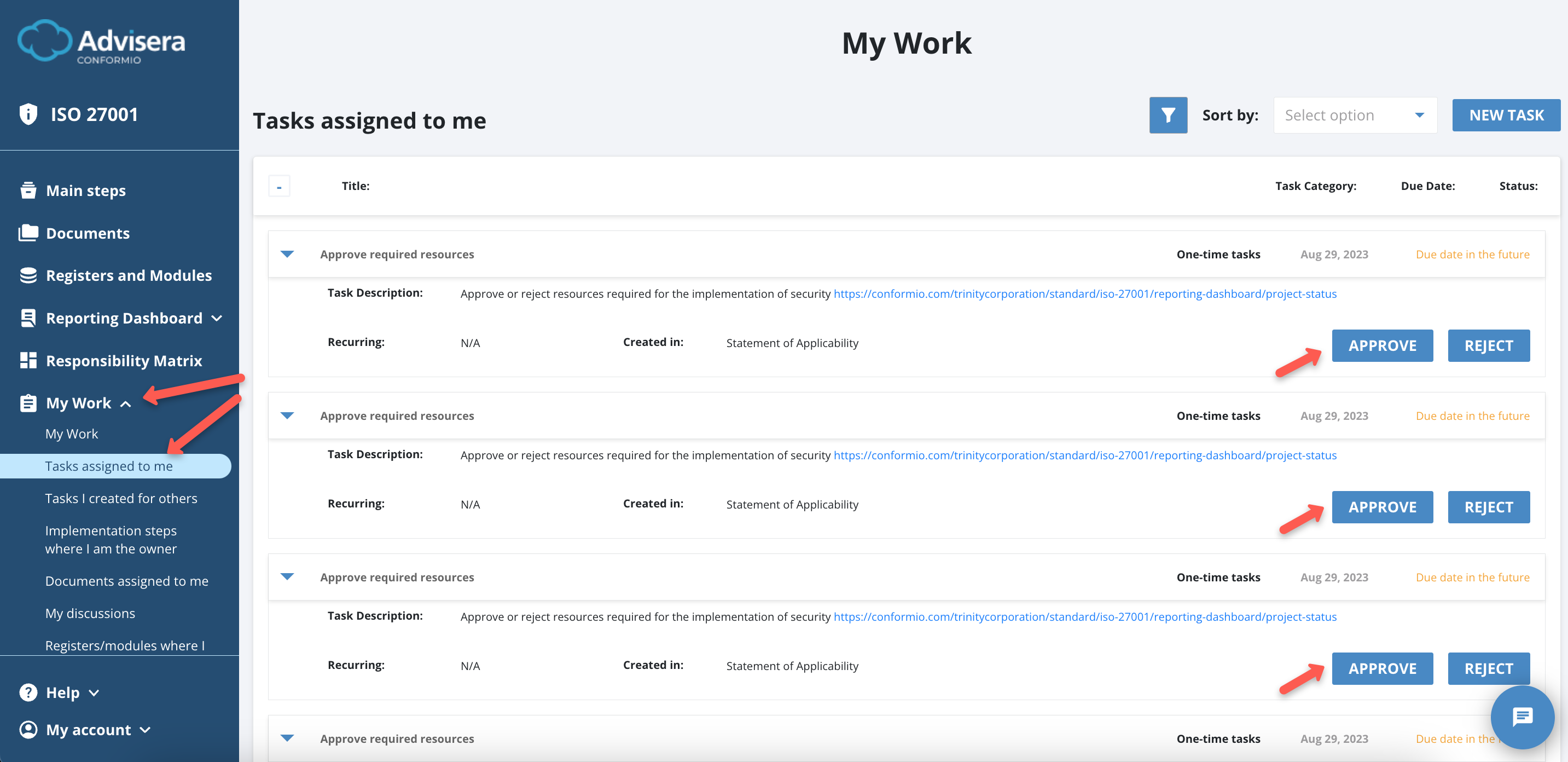
Task: Open project-status link in third task description
Action: point(1085,616)
